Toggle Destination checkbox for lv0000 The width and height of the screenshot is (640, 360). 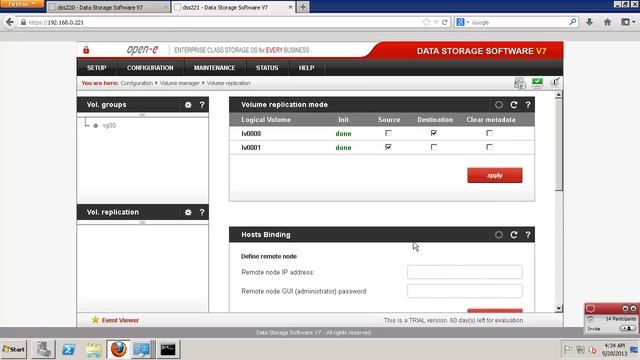pos(434,133)
